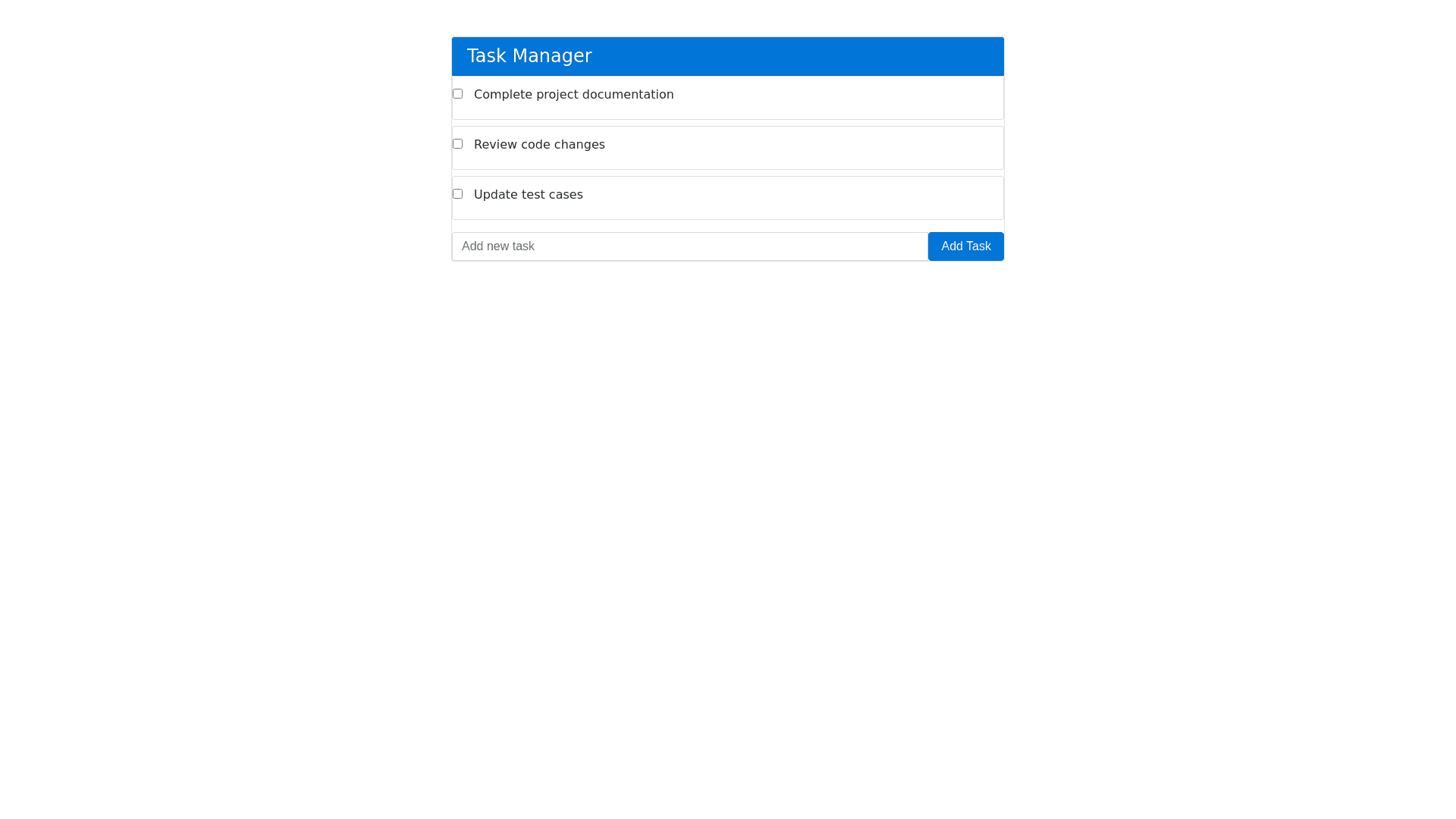Screen dimensions: 1456x819
Task: Click blank area of Update test cases row
Action: point(834,197)
